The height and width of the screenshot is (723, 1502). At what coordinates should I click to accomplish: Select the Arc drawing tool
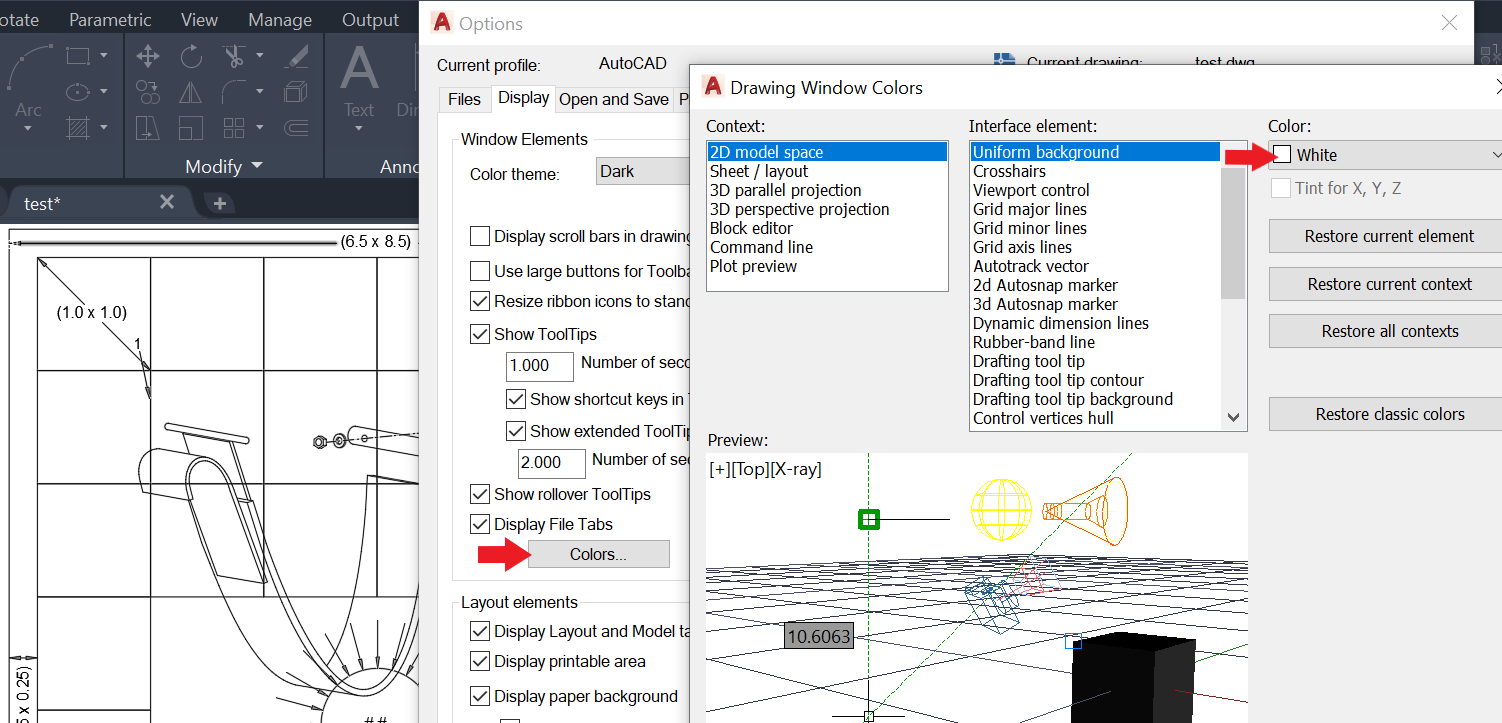coord(27,78)
